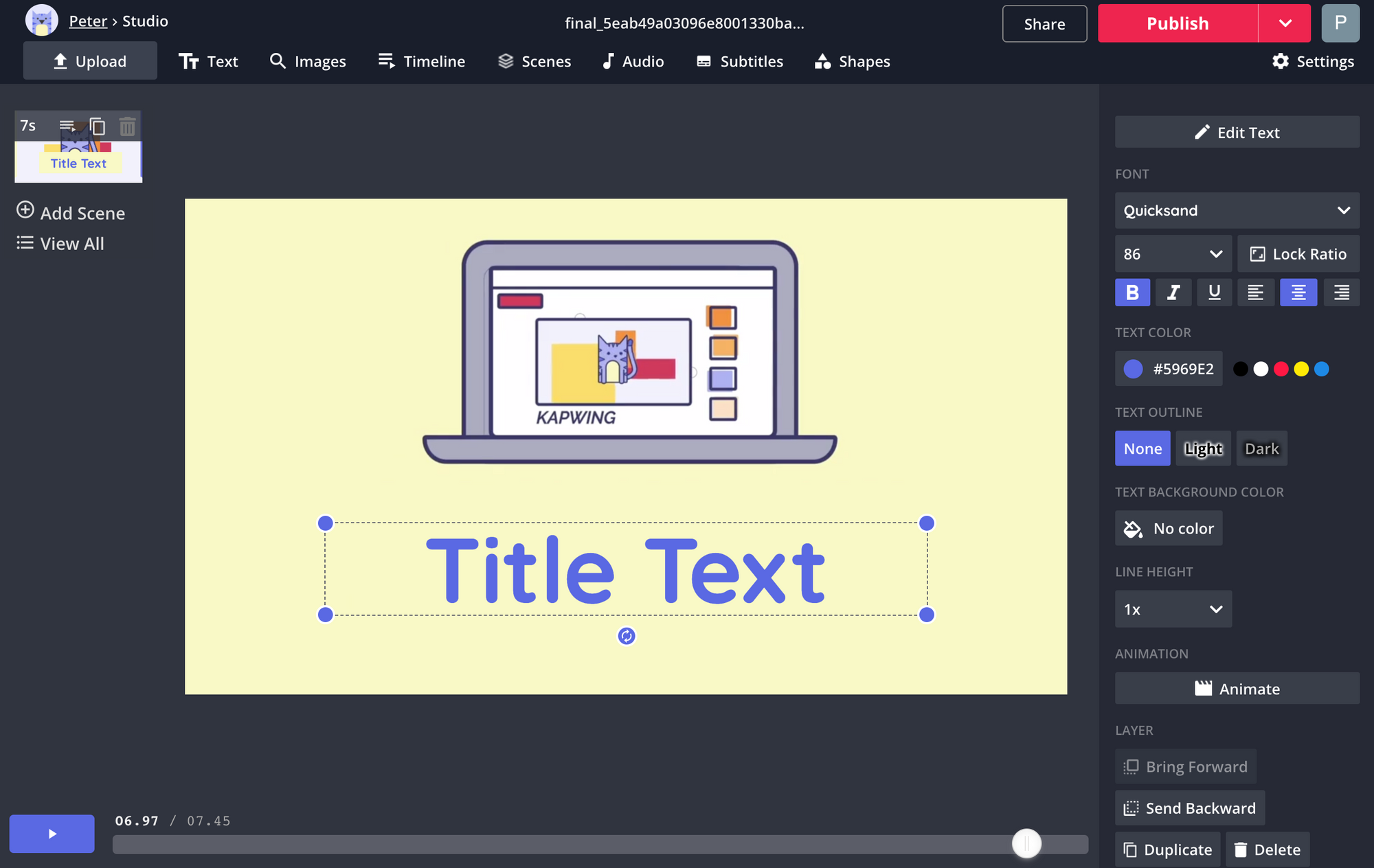Delete the scene using trash icon

[x=127, y=126]
